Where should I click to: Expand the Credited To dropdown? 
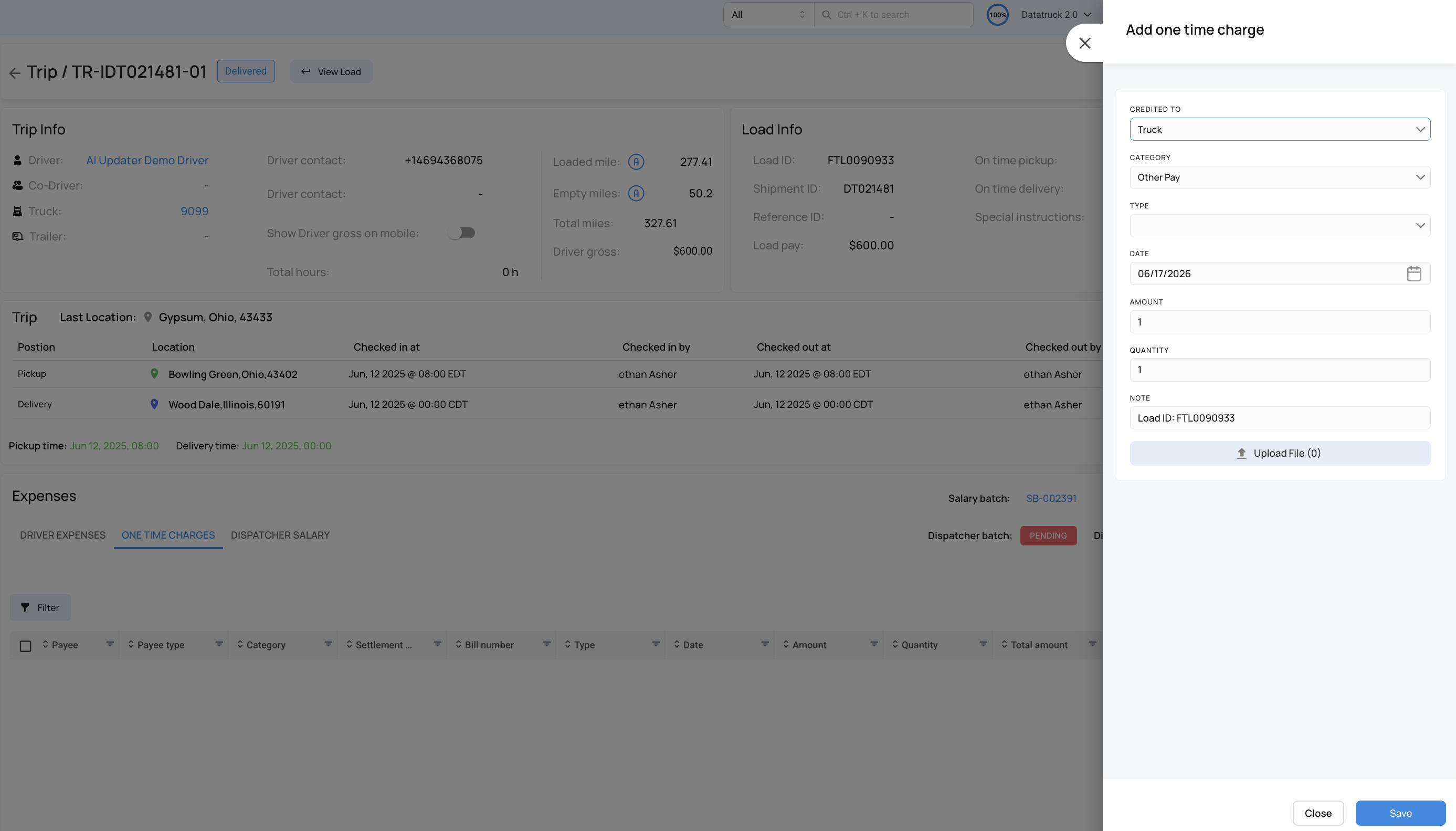tap(1280, 130)
